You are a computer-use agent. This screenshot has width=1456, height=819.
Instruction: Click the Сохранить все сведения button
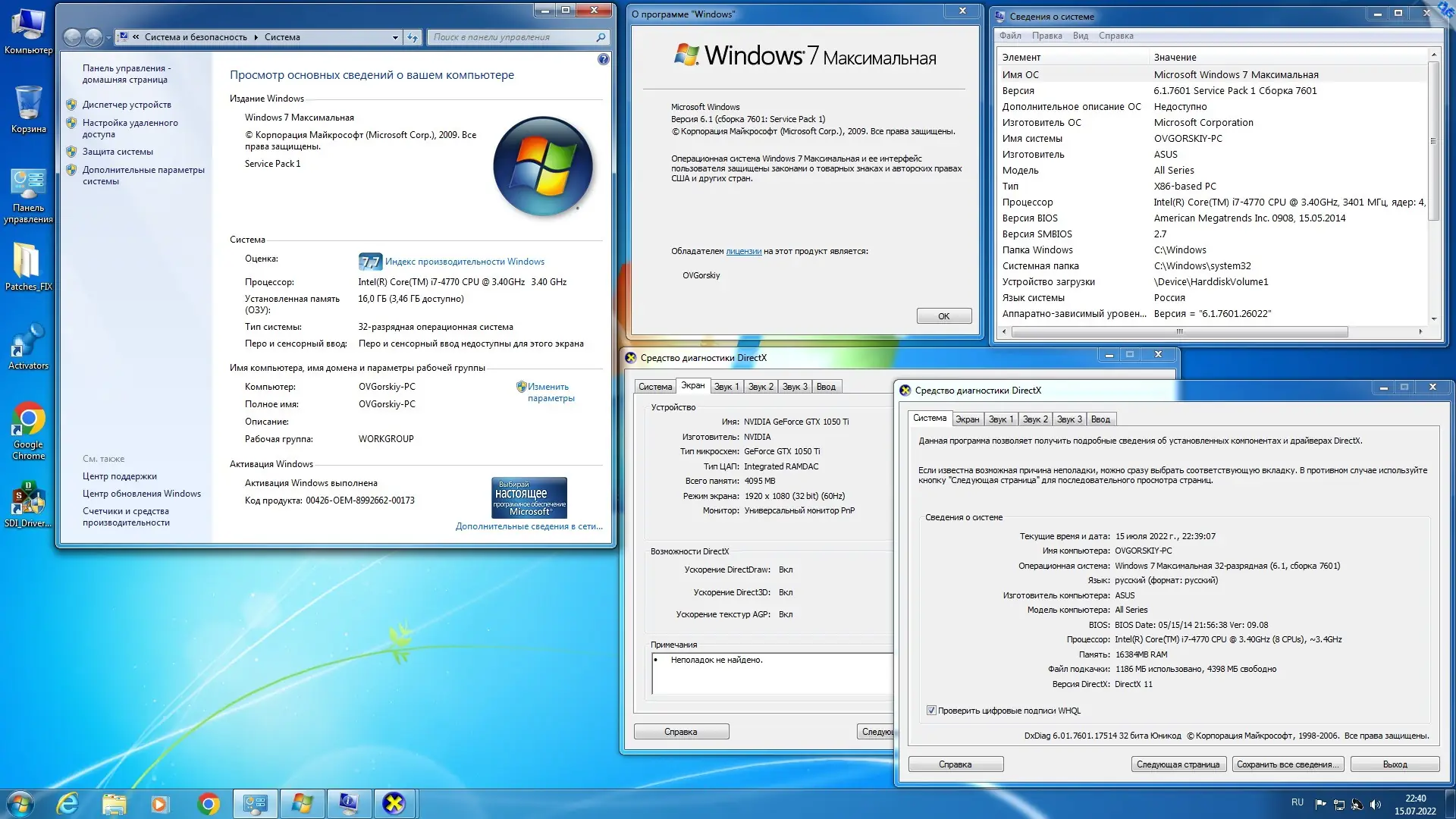tap(1288, 764)
